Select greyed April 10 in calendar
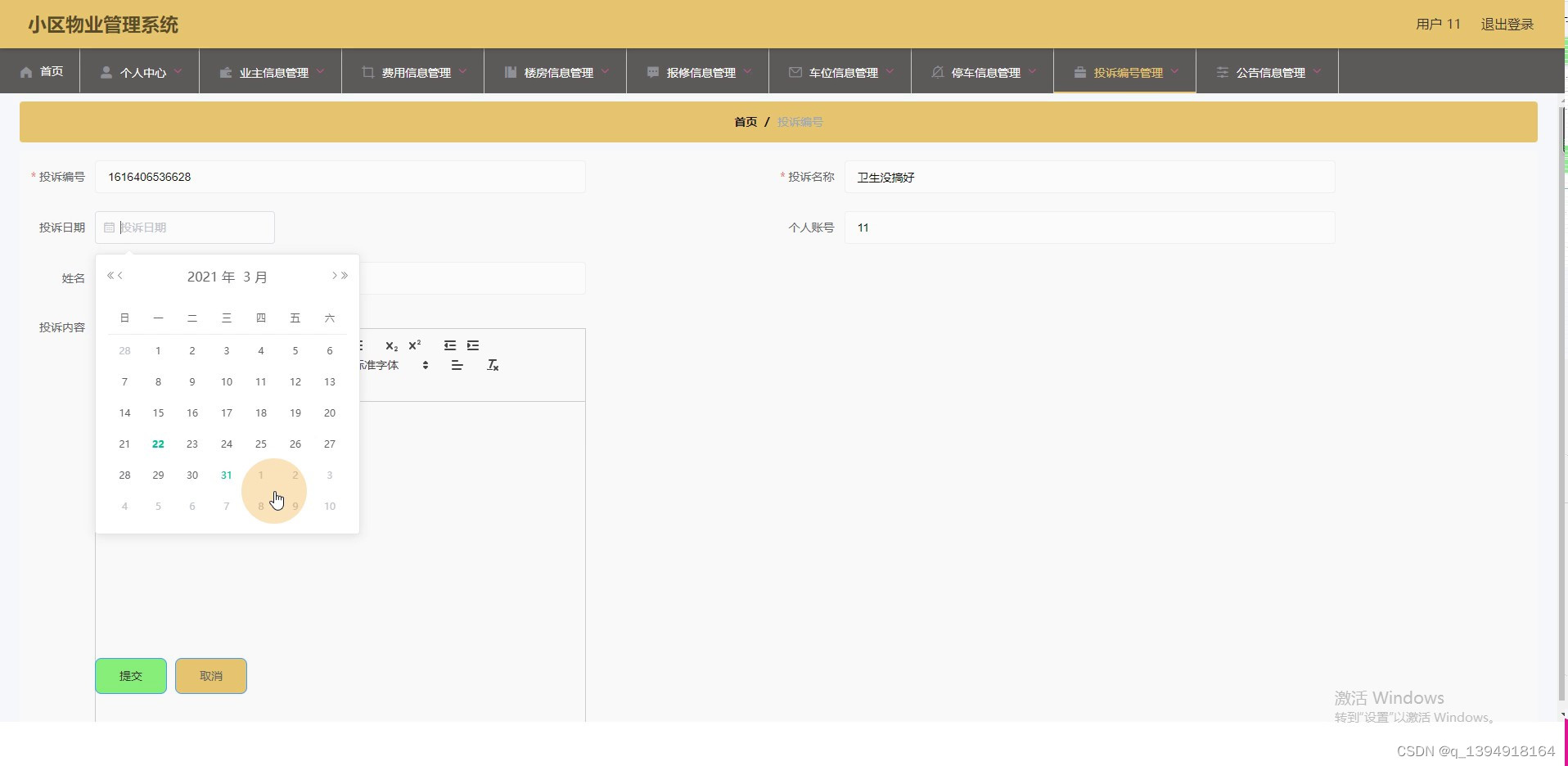Screen dimensions: 1568x766 (x=330, y=507)
